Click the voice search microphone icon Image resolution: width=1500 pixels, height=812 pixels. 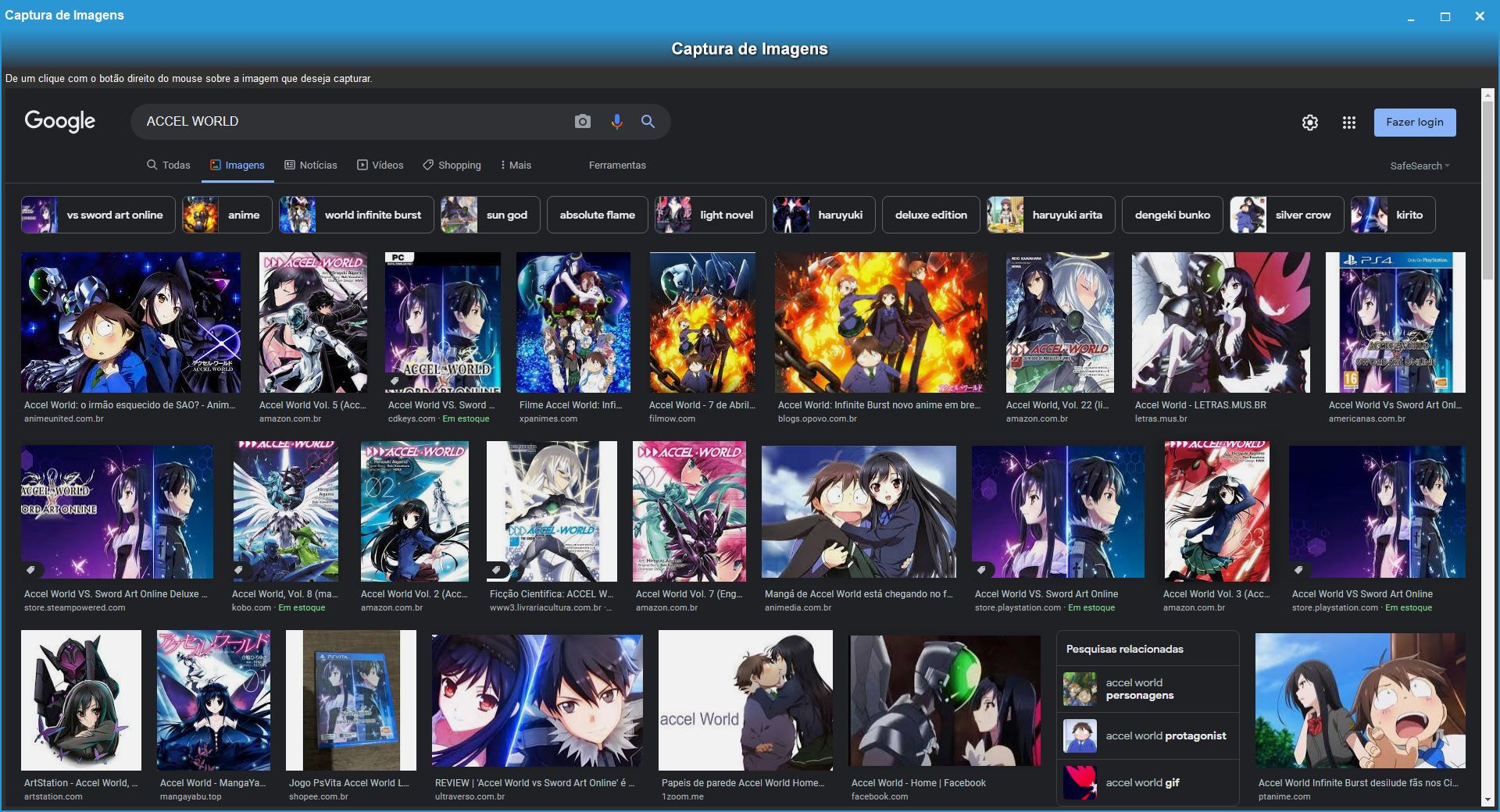tap(617, 122)
